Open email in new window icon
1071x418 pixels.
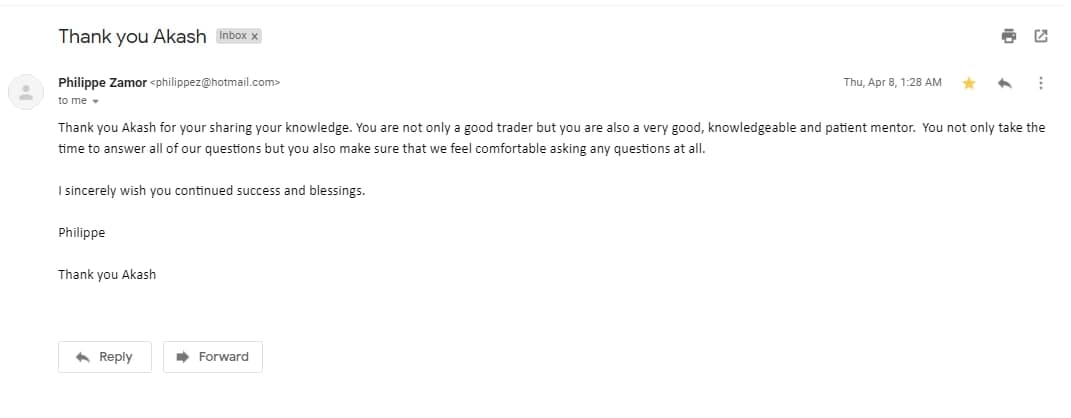[1040, 36]
